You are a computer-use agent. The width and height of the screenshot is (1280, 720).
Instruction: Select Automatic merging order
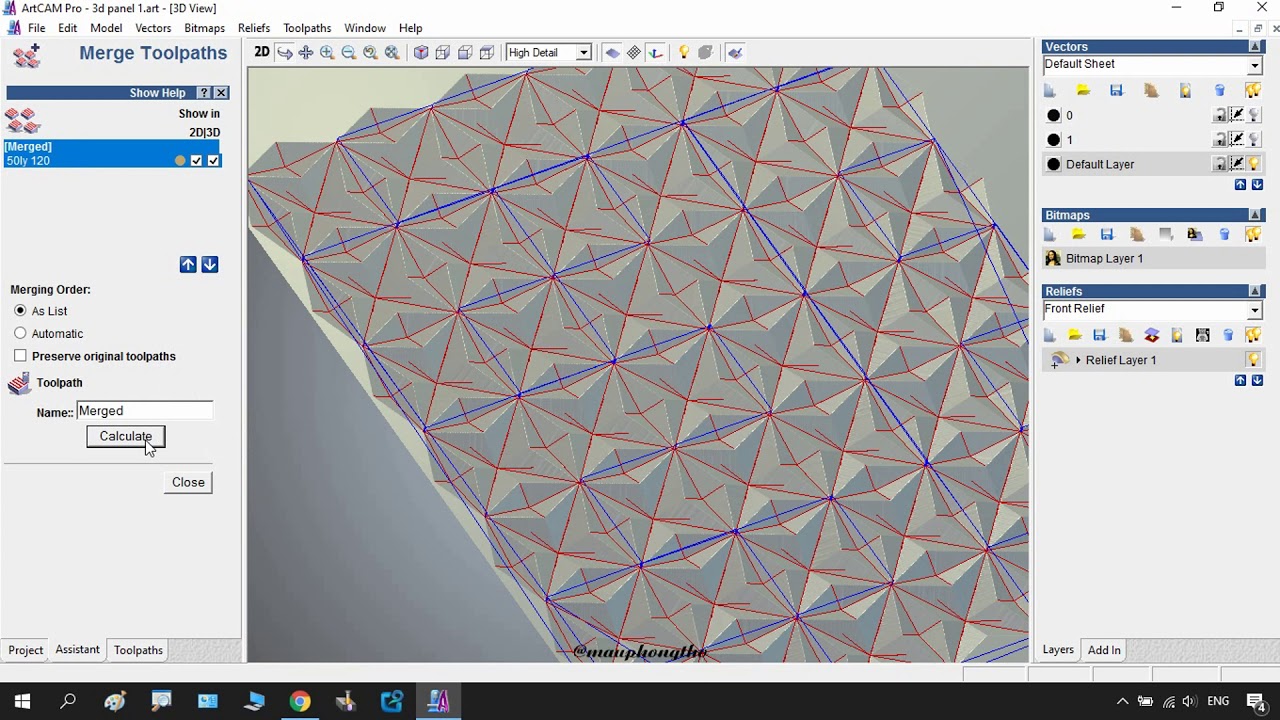pos(20,333)
